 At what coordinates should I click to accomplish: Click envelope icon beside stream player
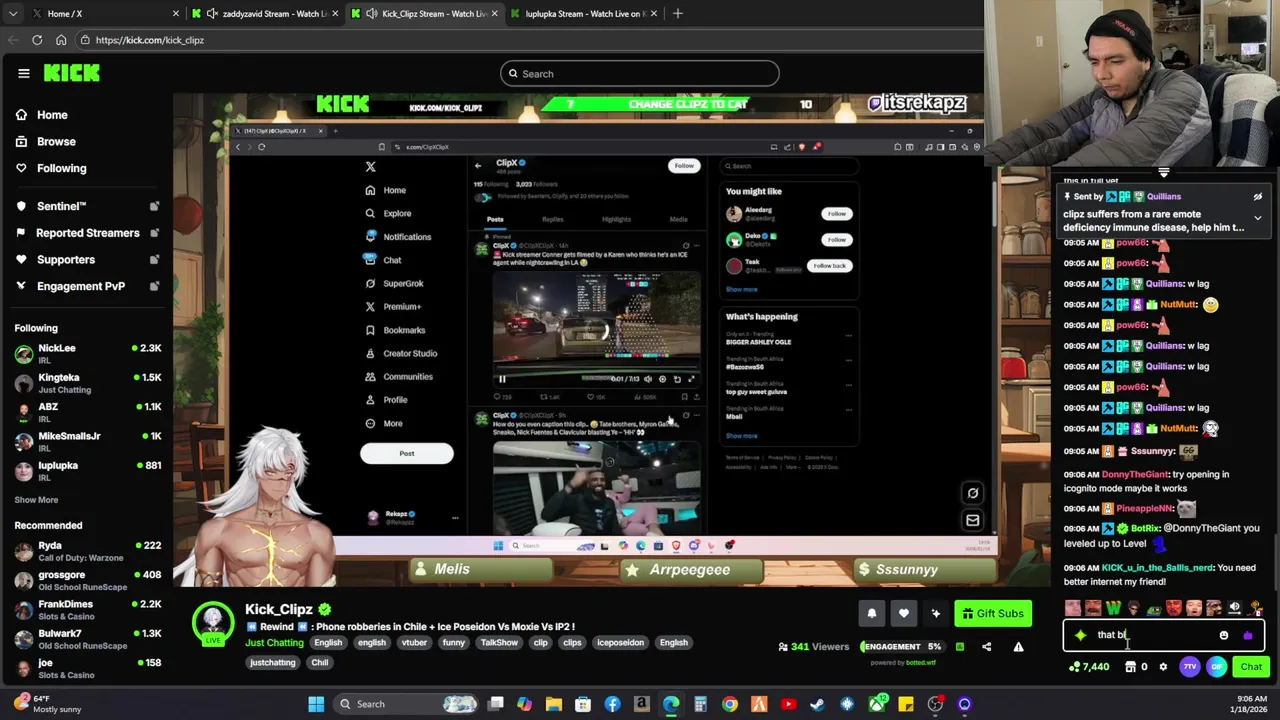(972, 520)
